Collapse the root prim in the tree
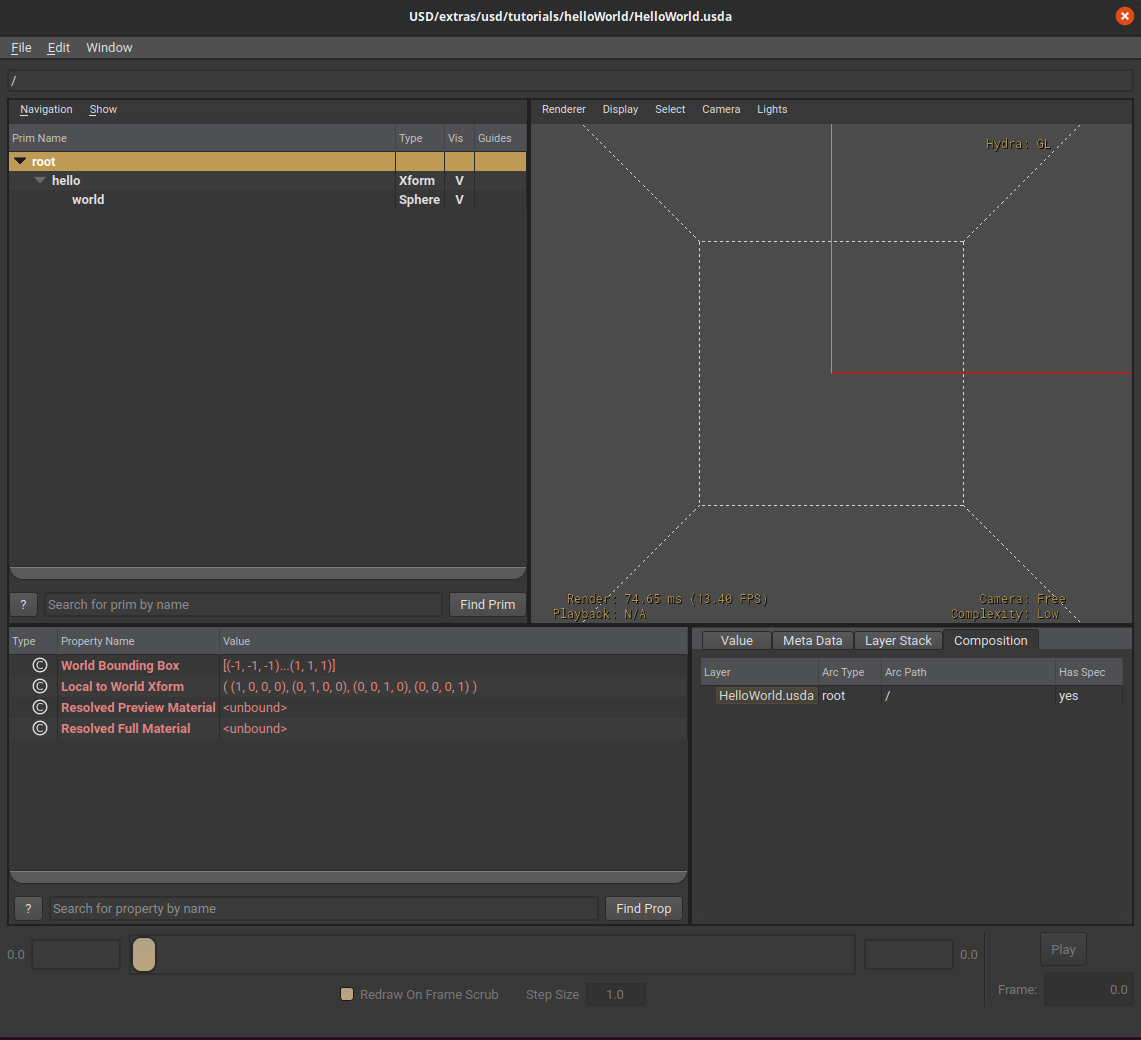 pos(20,161)
